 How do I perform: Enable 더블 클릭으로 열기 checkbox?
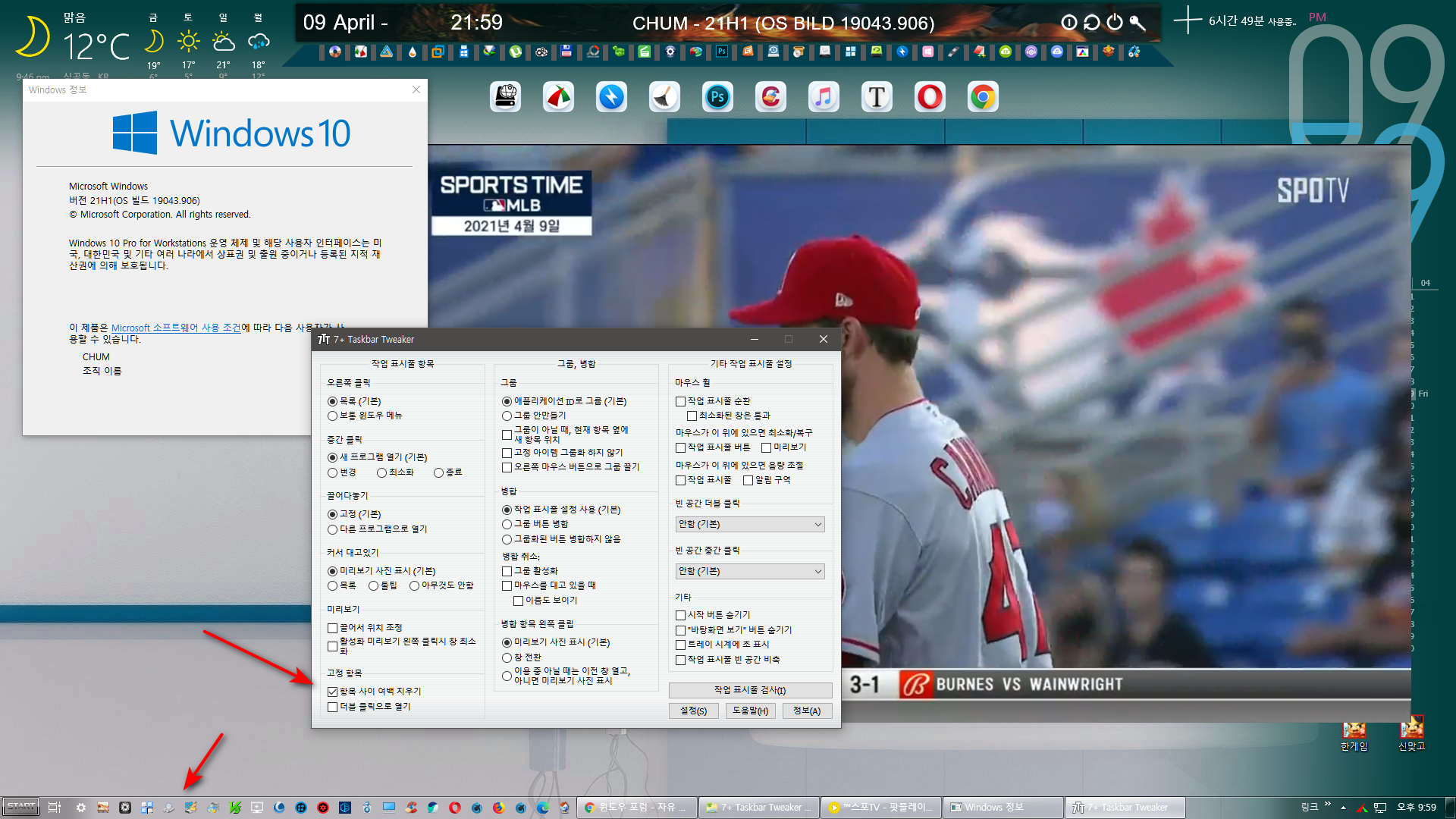(332, 707)
